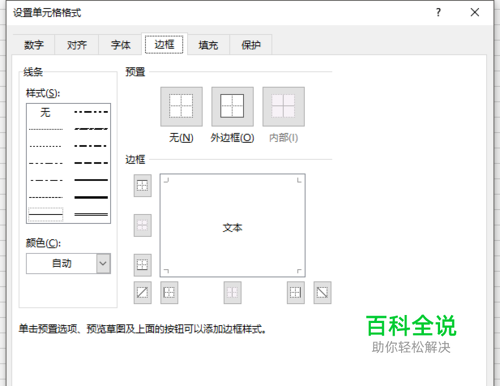
Task: Select the medium dash-dot-dot line style
Action: [x=91, y=112]
